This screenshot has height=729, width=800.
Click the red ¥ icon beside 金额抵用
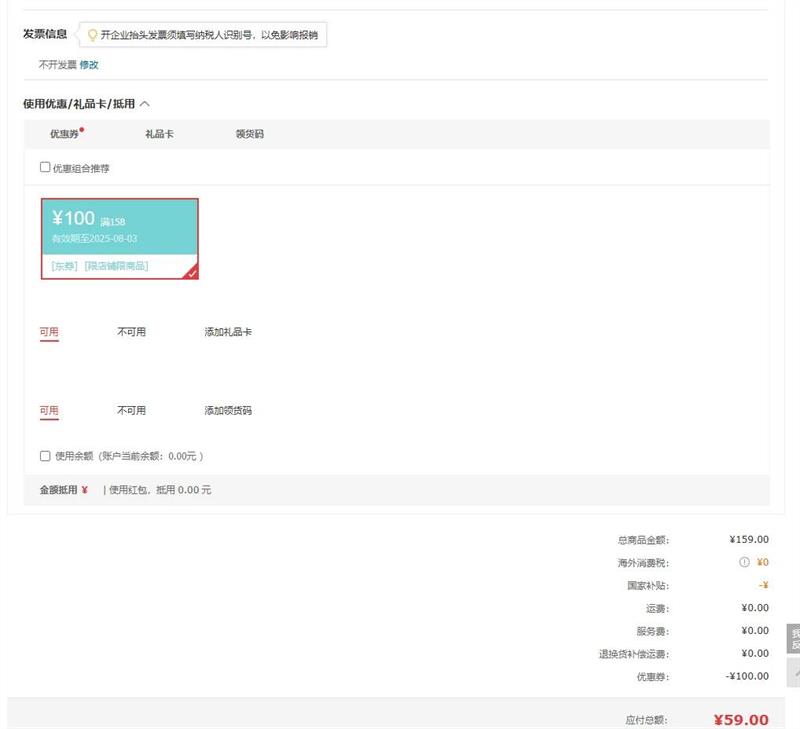(x=85, y=490)
